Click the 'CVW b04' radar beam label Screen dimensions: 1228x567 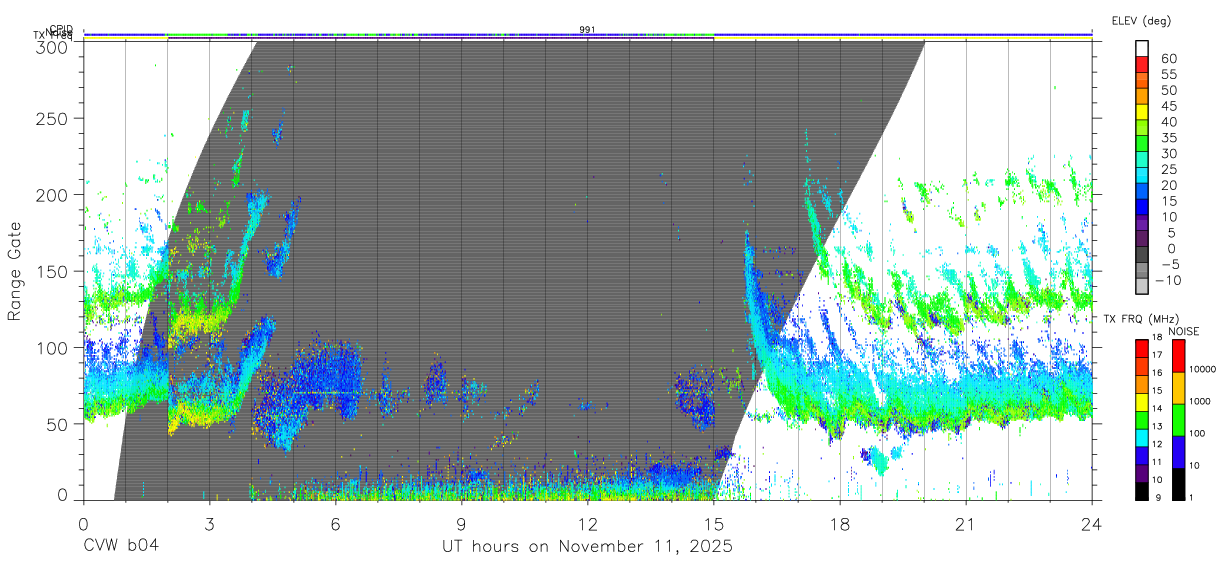click(x=121, y=547)
